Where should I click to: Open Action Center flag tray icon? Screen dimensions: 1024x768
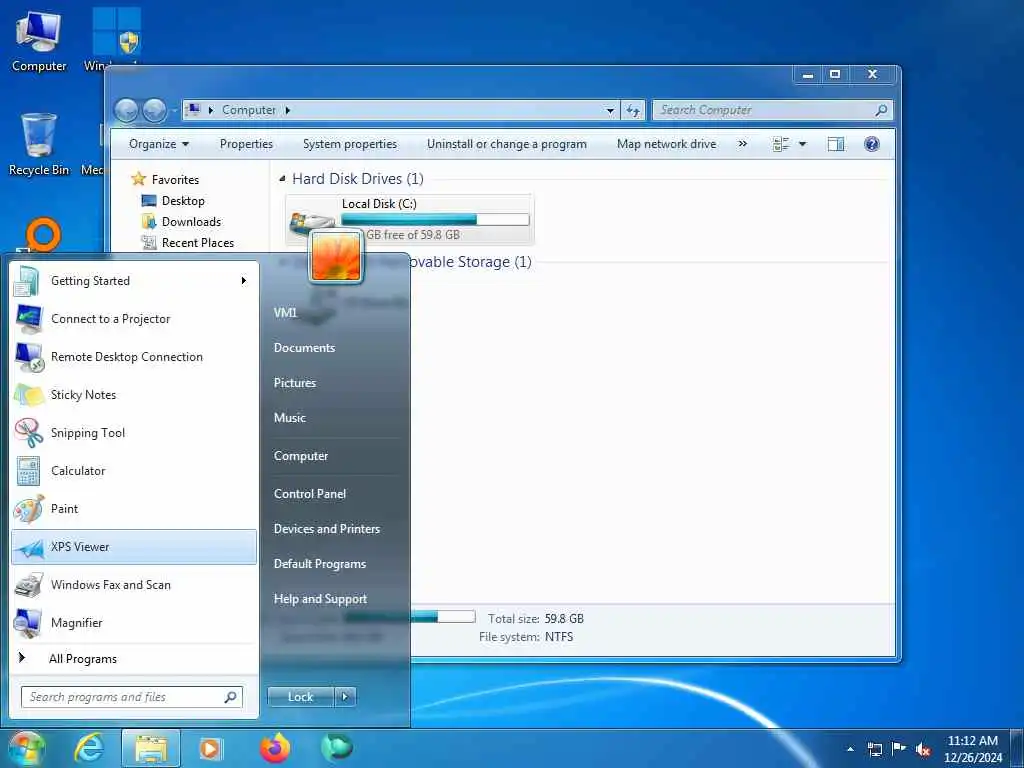899,749
